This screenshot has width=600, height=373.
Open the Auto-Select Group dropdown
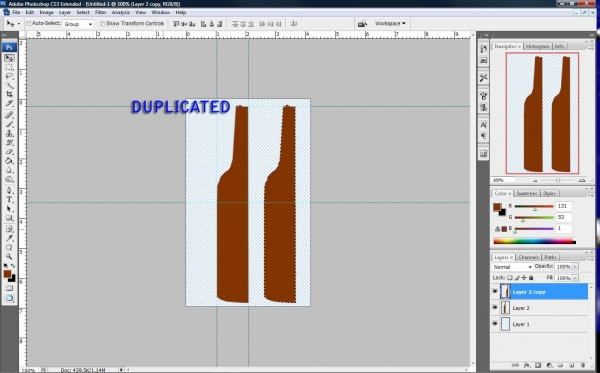(78, 24)
